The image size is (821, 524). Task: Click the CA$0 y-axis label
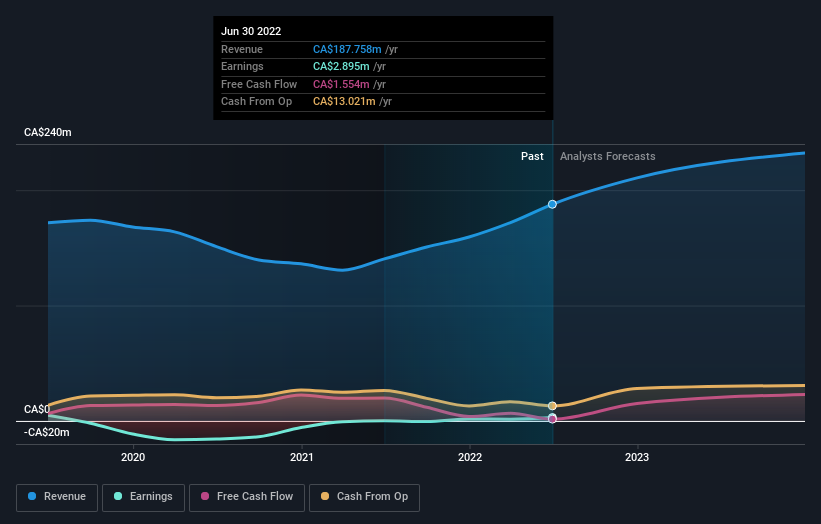coord(37,409)
